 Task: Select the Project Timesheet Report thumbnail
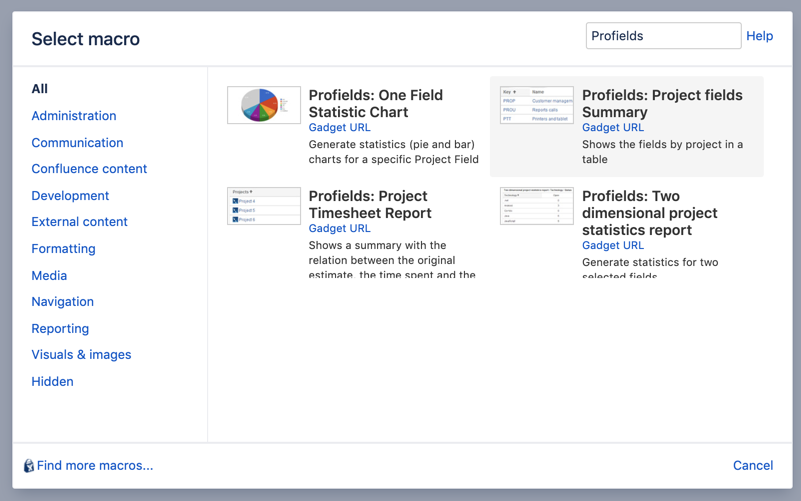264,206
